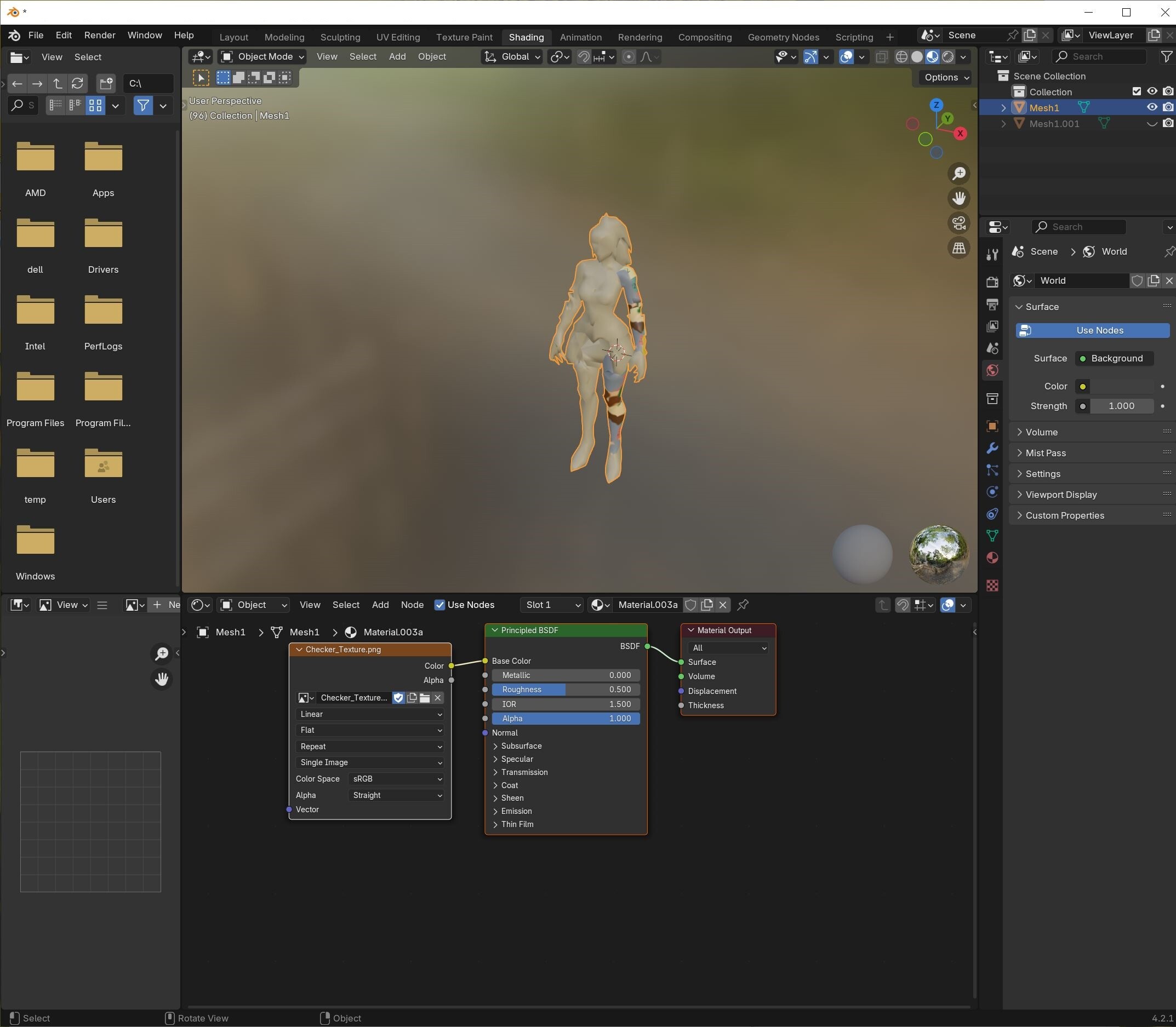Toggle snapping magnet in 3D viewport header
This screenshot has height=1027, width=1176.
click(584, 57)
